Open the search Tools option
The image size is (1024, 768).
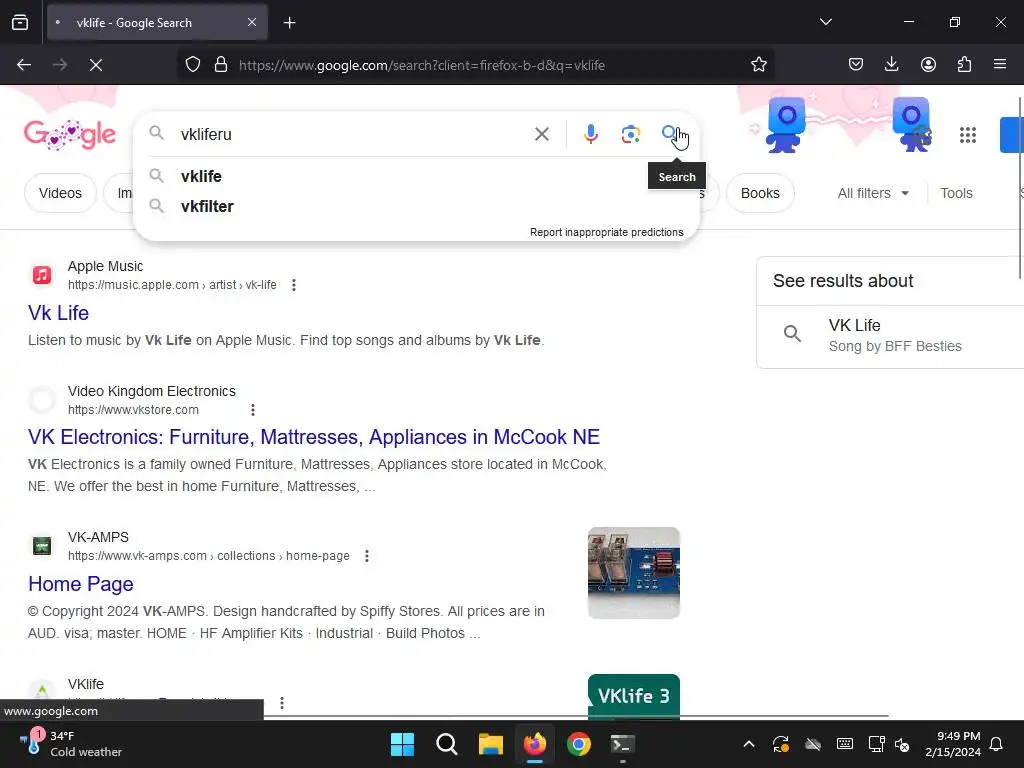pos(956,193)
